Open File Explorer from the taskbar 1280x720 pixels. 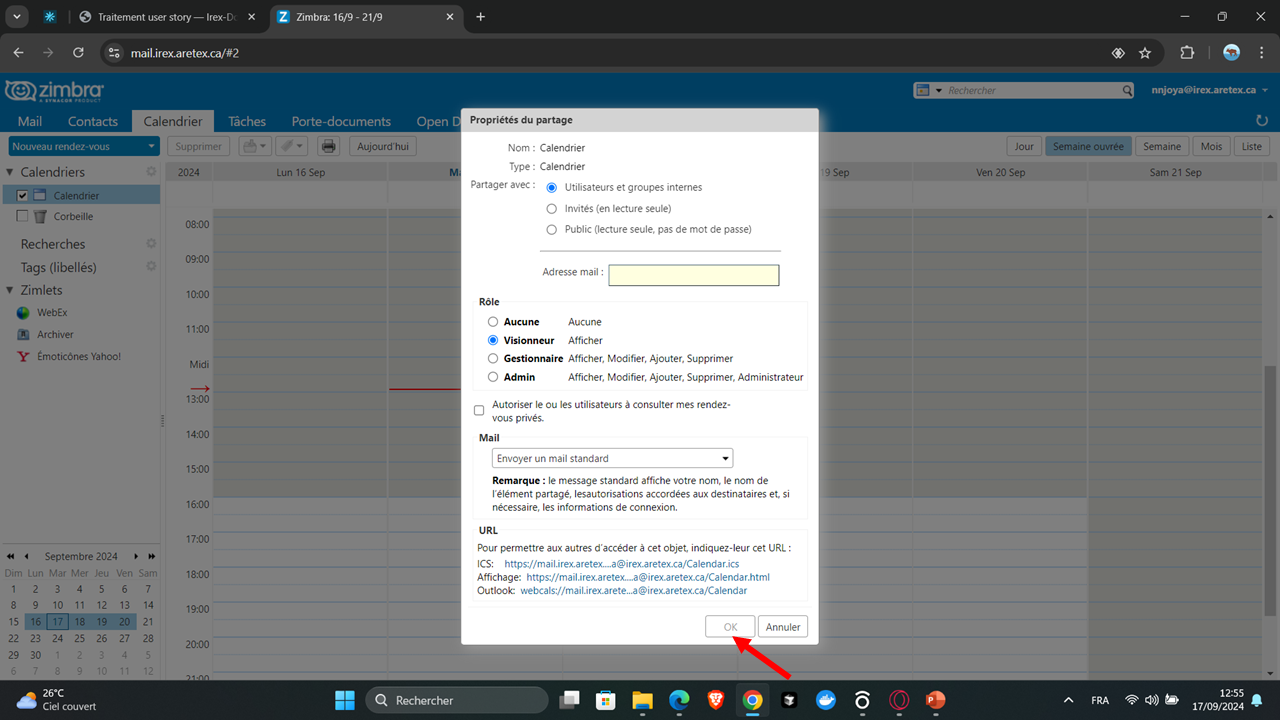641,700
